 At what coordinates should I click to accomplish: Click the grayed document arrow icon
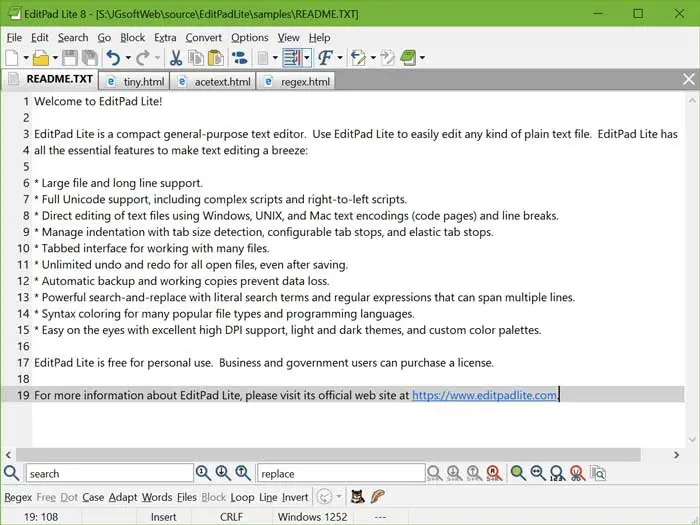[387, 58]
